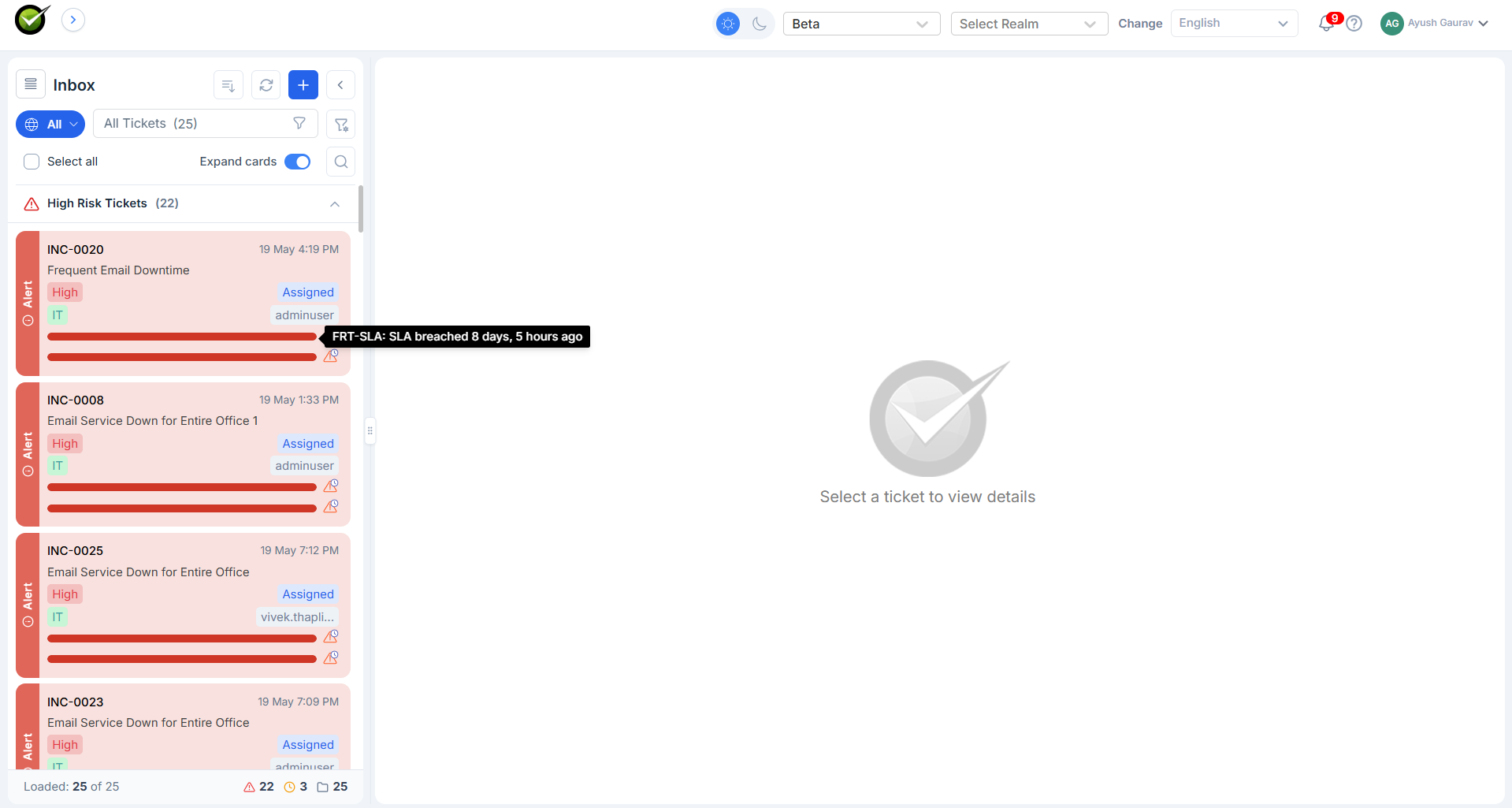Click the AG avatar circle
This screenshot has width=1512, height=808.
1391,24
